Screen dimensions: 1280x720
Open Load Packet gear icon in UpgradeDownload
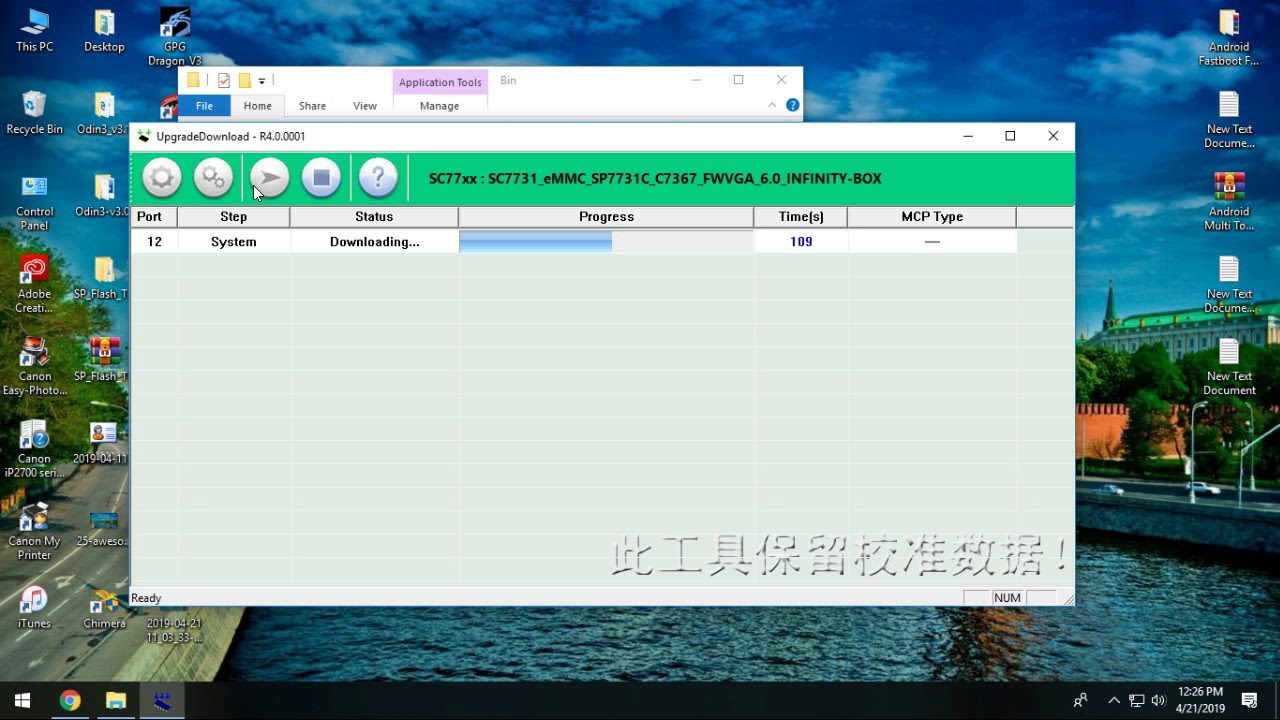tap(161, 178)
